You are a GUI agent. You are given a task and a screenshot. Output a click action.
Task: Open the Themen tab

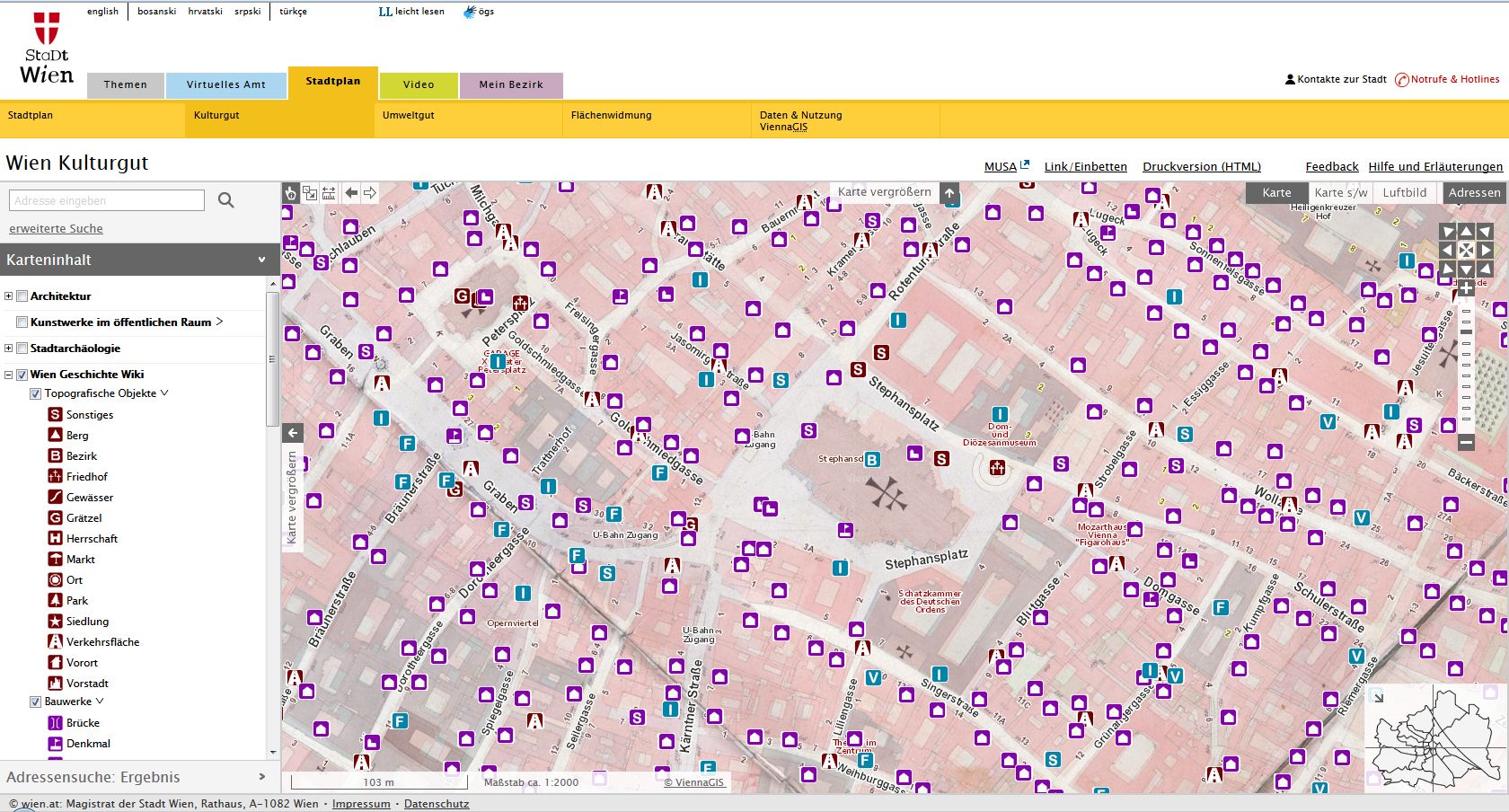click(x=125, y=85)
